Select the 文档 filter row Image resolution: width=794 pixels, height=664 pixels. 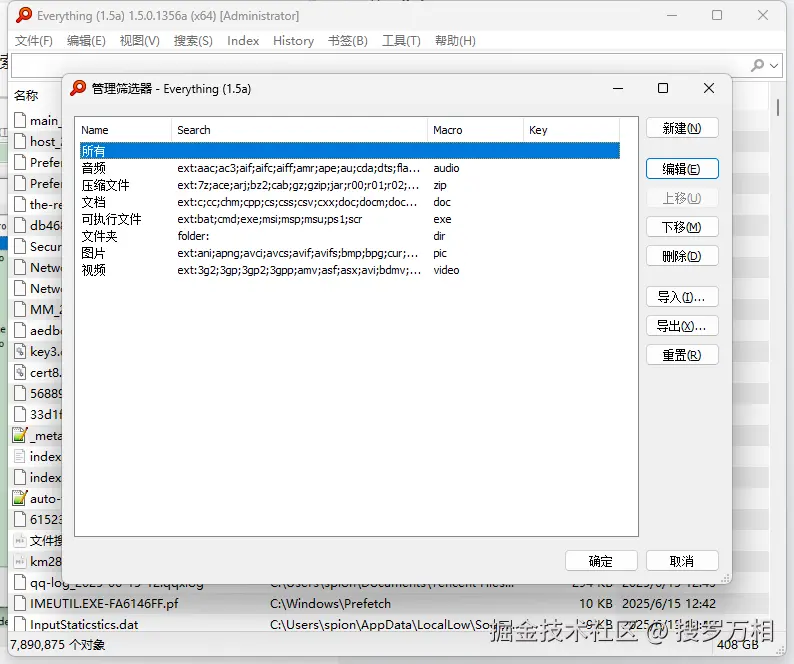(x=349, y=202)
